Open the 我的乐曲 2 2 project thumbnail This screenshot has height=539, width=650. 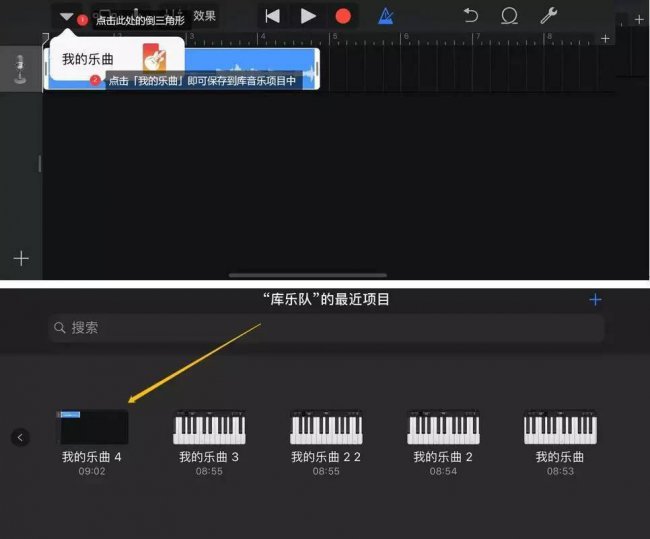[326, 427]
